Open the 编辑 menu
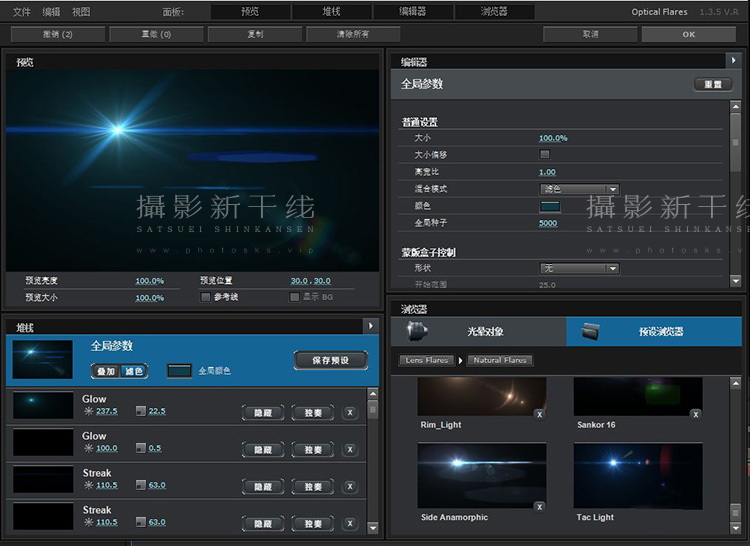The height and width of the screenshot is (546, 750). [51, 12]
